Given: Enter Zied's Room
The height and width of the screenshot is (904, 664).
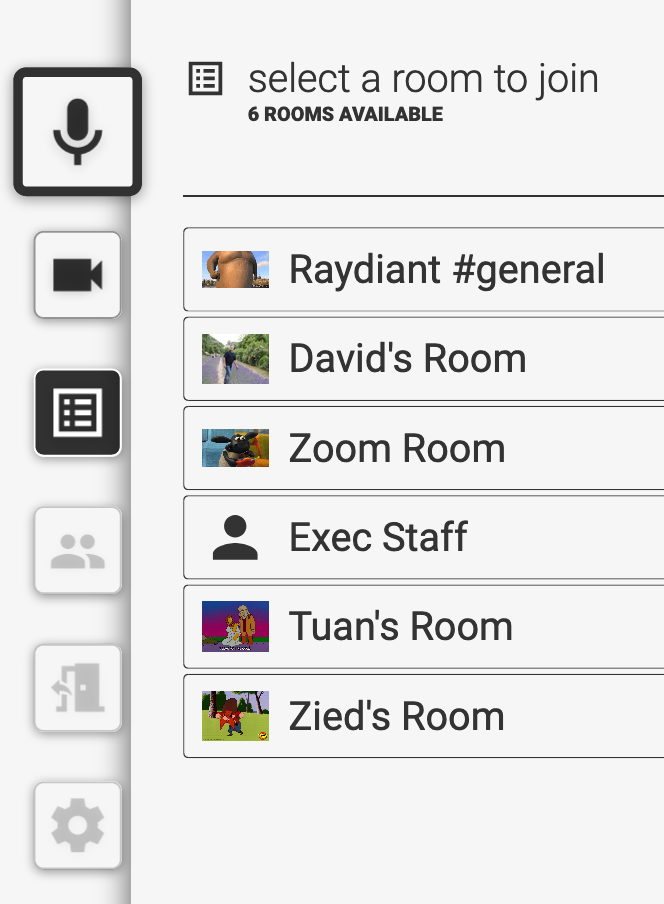Looking at the screenshot, I should click(420, 715).
